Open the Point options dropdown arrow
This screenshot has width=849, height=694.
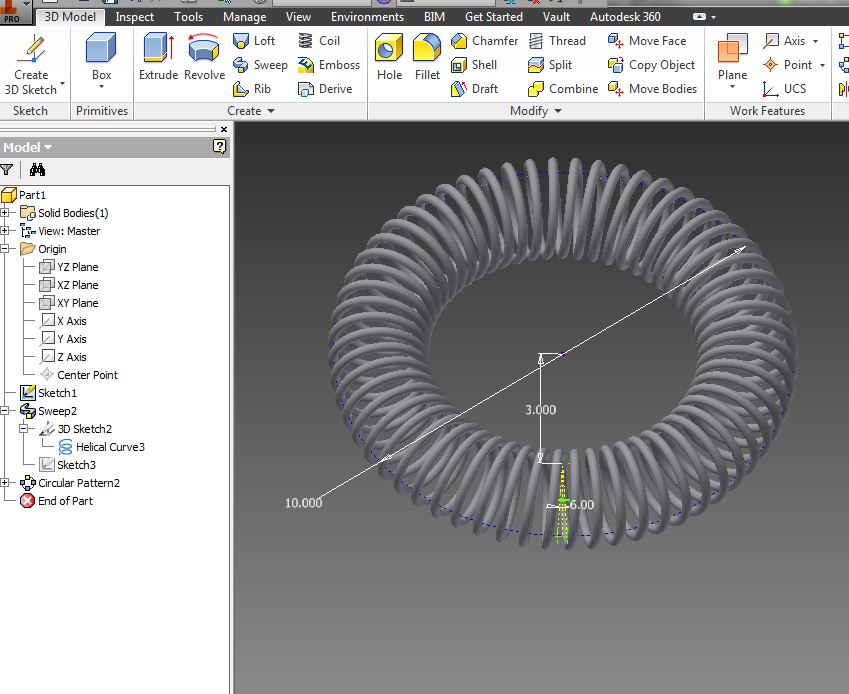tap(822, 65)
